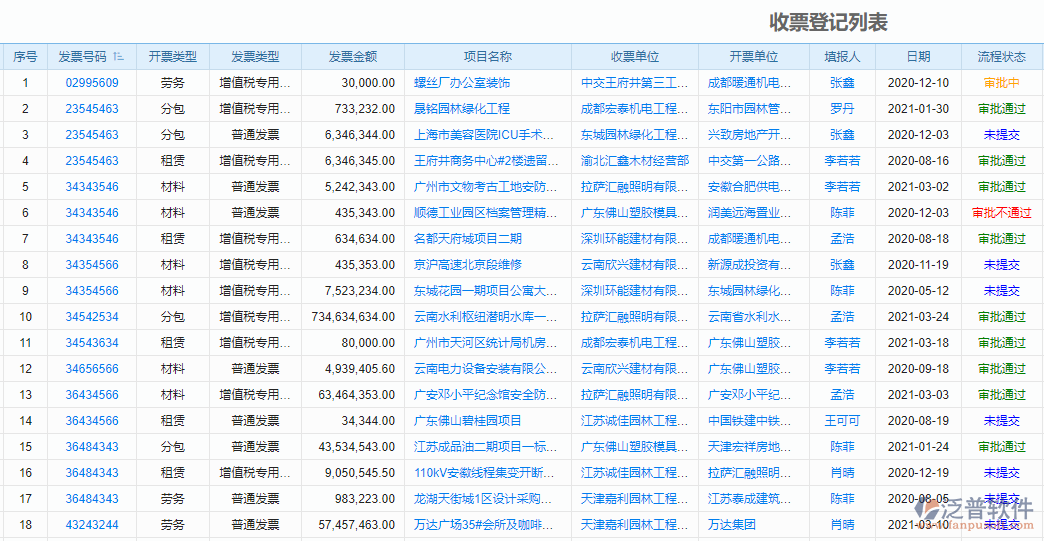Screen dimensions: 1044x541
Task: View project 京沪高速北京段维修
Action: pyautogui.click(x=468, y=265)
